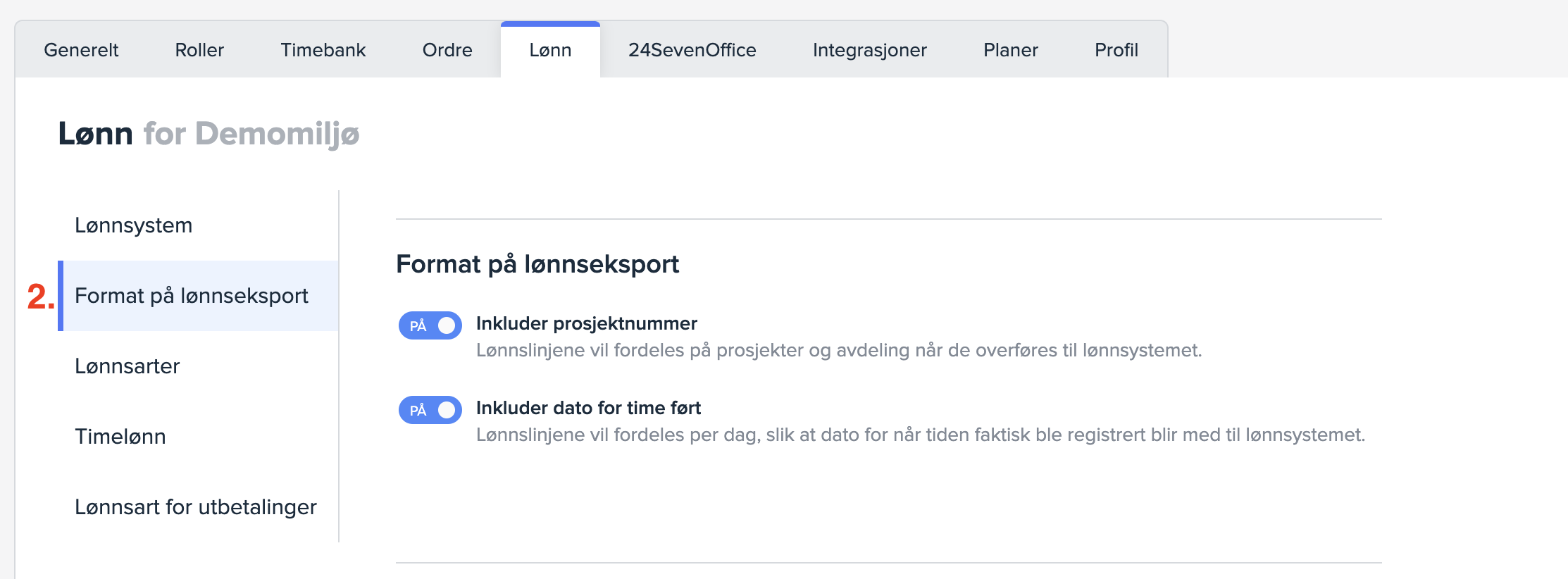Open Lønnsarter in the sidebar
The width and height of the screenshot is (1568, 579).
pos(127,366)
